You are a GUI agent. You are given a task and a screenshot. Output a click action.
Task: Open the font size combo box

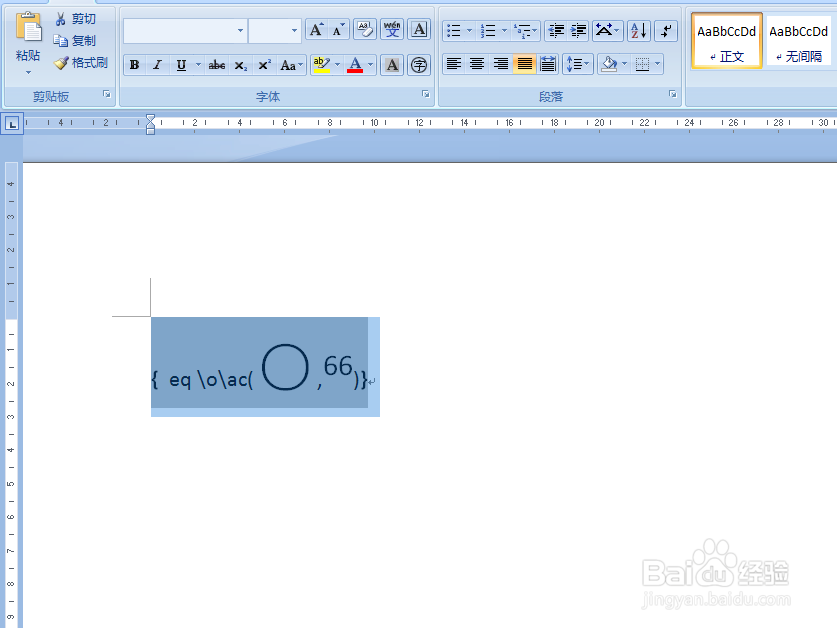(x=275, y=30)
